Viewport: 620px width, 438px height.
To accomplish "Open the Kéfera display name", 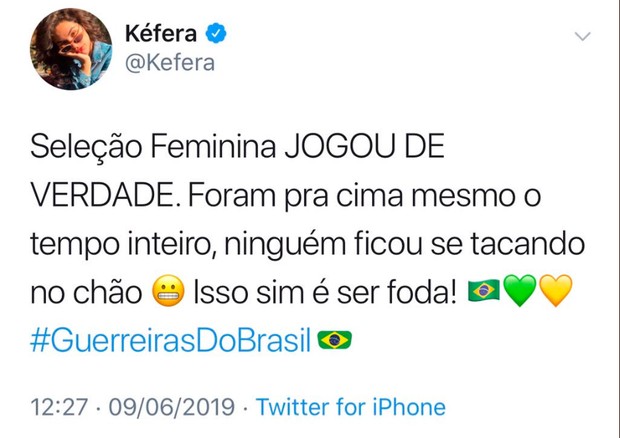I will pos(161,33).
